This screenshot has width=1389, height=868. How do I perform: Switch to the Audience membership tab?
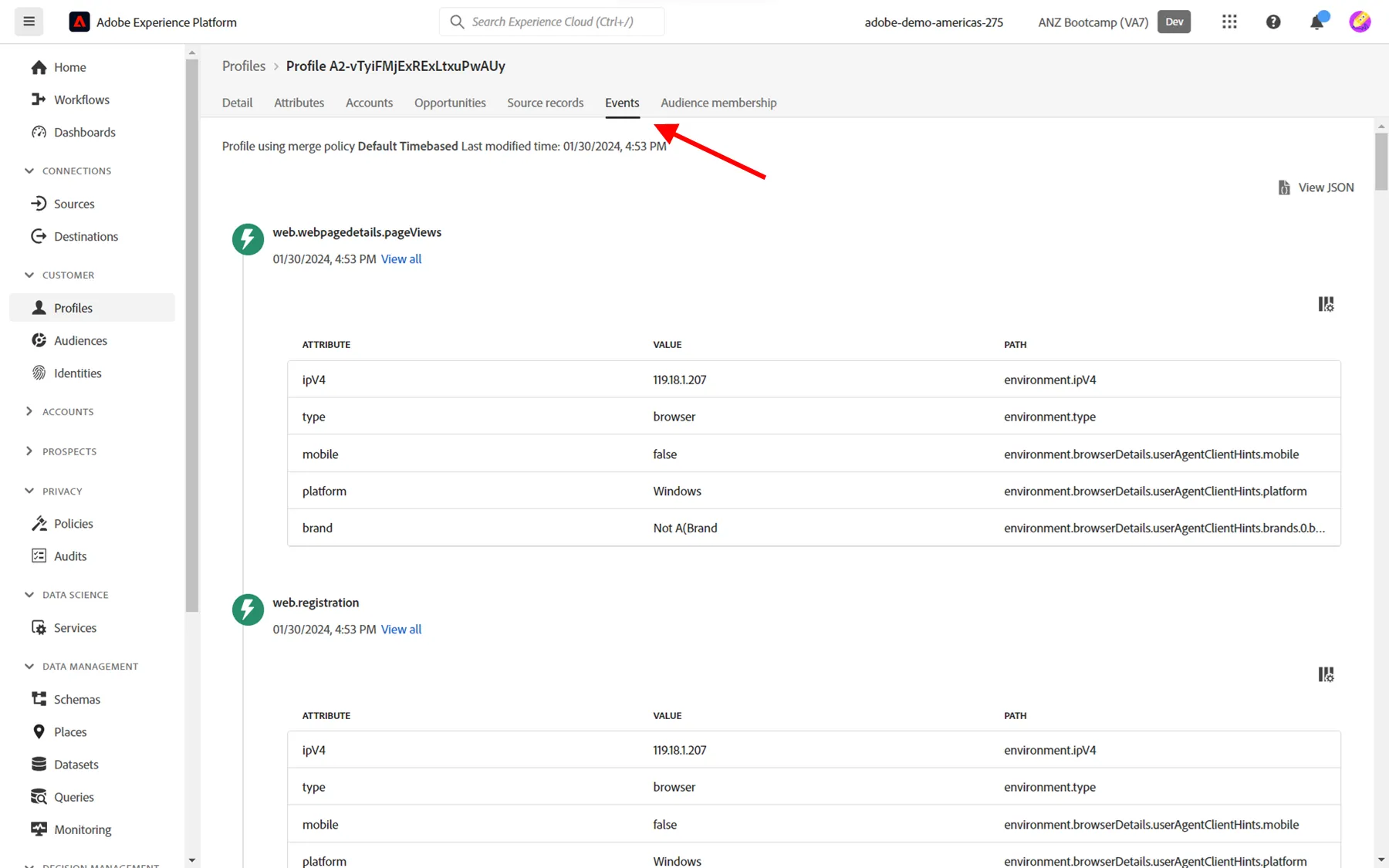click(718, 103)
